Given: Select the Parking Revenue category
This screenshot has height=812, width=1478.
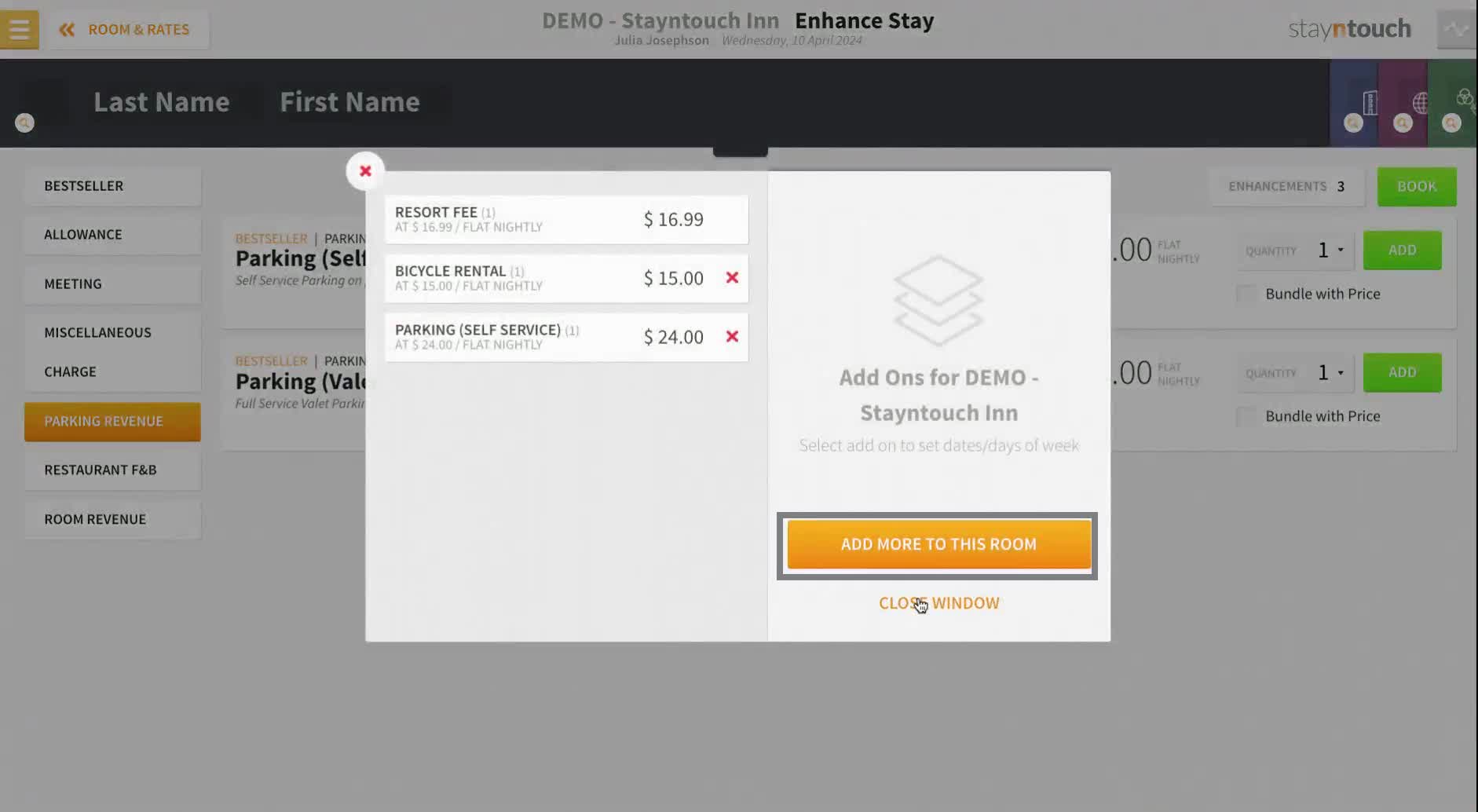Looking at the screenshot, I should pyautogui.click(x=112, y=422).
